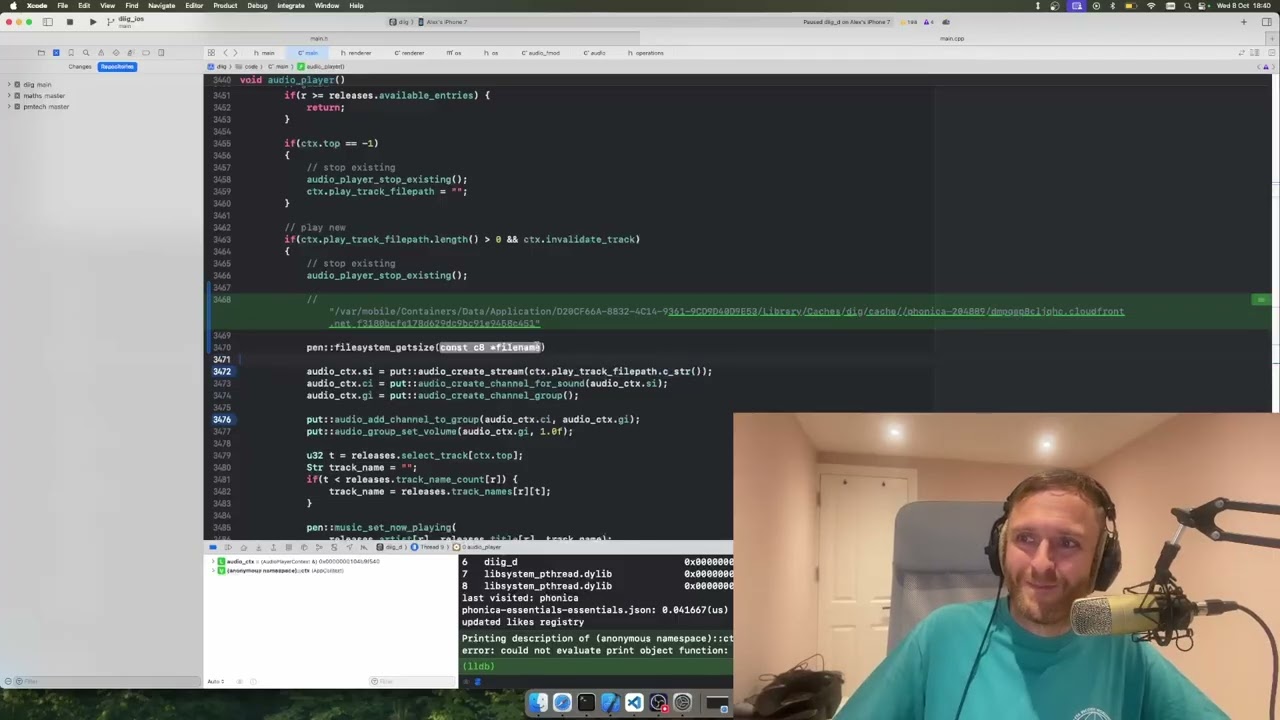Toggle the navigator sidebar
Screen dimensions: 1280x720
point(47,21)
